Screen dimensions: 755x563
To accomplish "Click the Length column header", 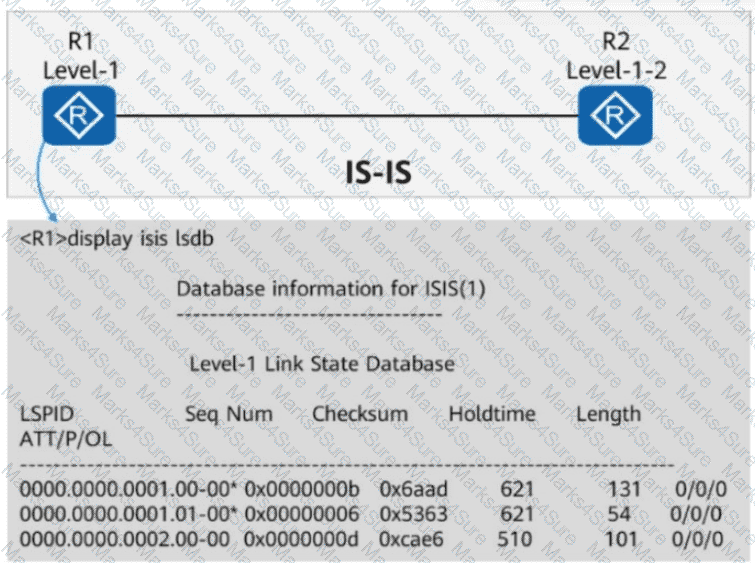I will [x=608, y=414].
